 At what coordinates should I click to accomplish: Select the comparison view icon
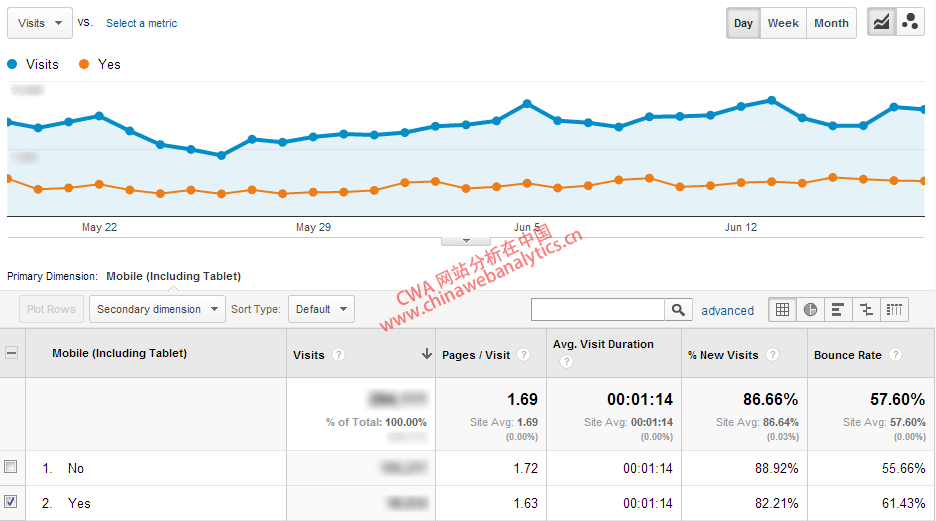866,310
